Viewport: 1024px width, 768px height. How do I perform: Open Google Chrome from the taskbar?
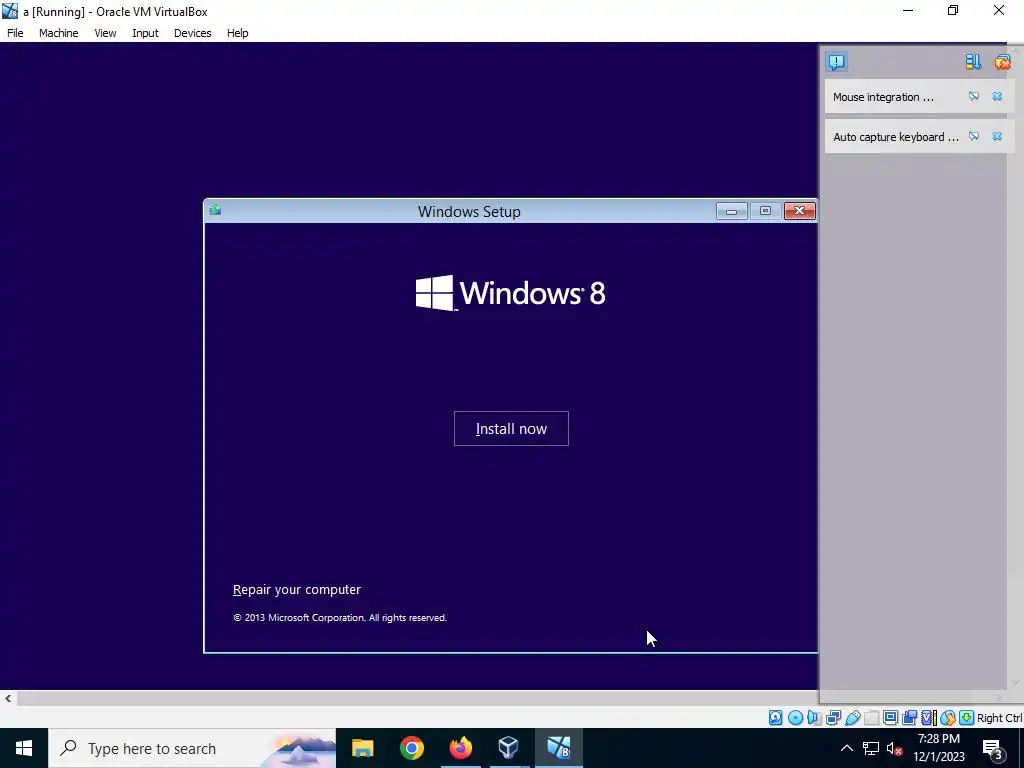click(x=411, y=748)
